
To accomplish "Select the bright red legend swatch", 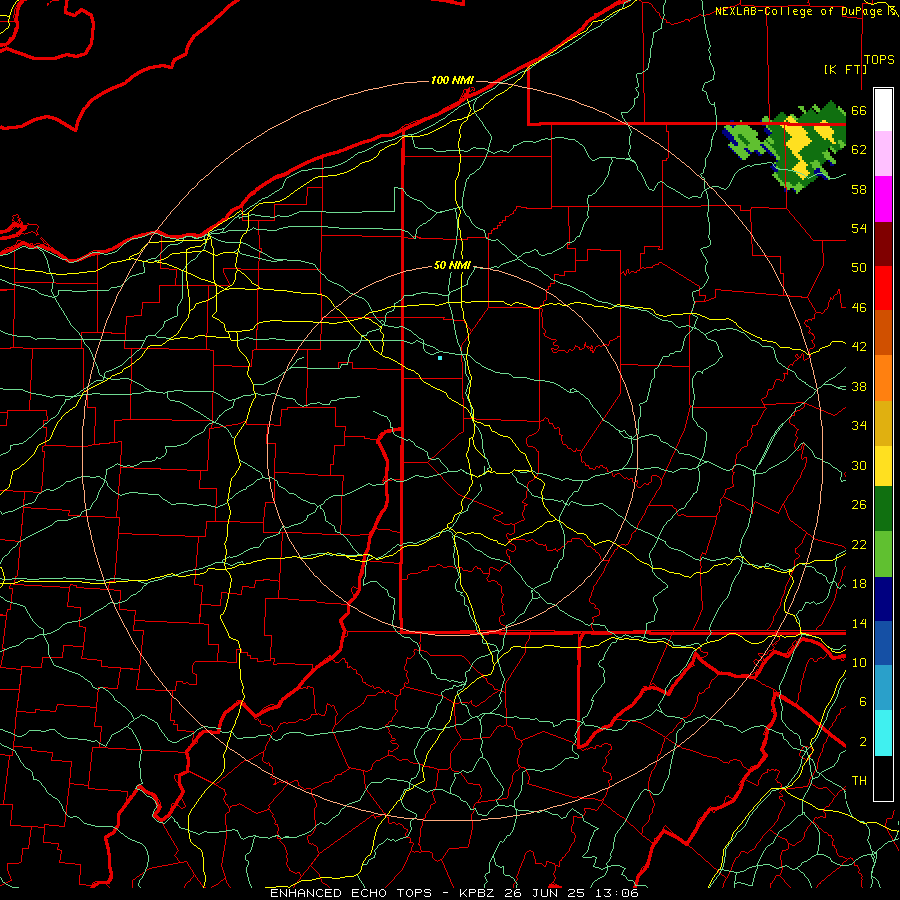I will point(883,288).
